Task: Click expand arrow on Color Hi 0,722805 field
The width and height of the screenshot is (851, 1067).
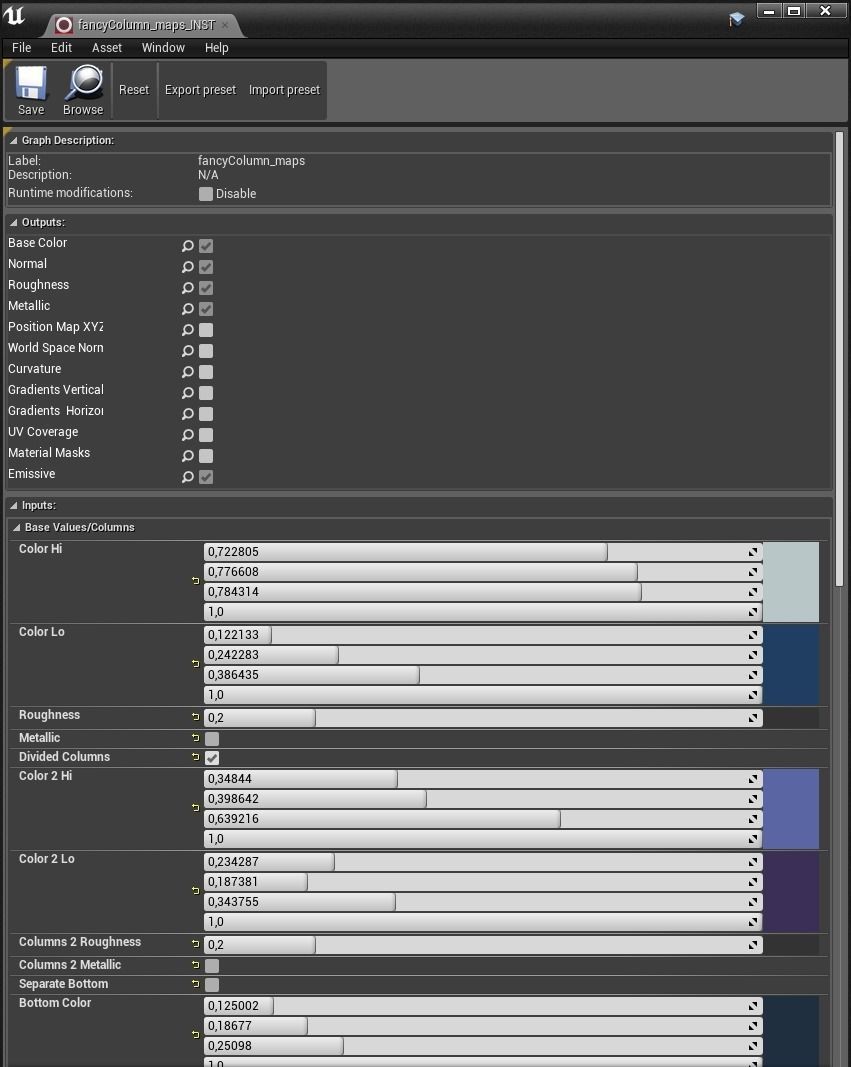Action: click(753, 552)
